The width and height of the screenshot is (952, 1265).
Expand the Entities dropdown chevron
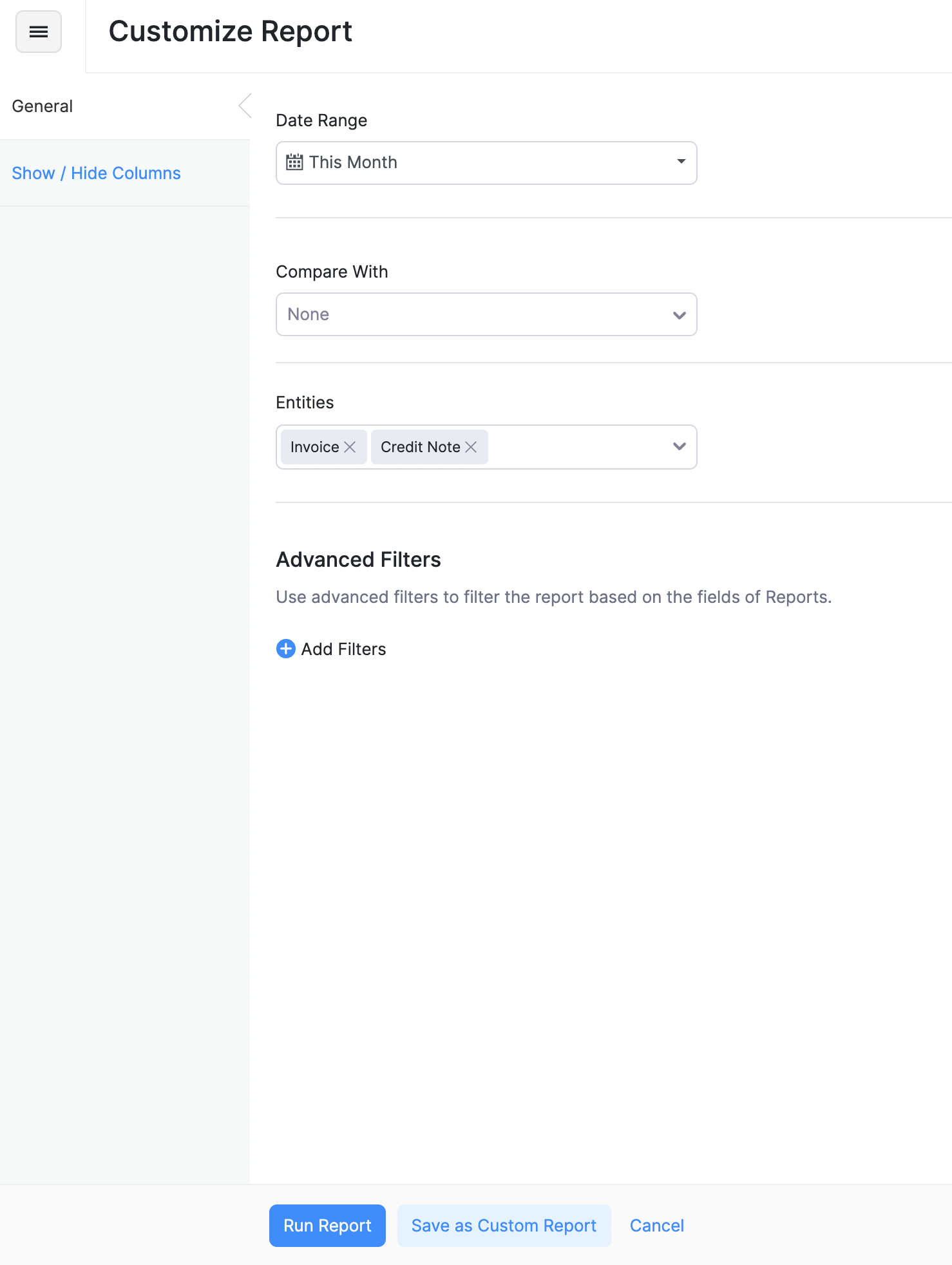679,446
